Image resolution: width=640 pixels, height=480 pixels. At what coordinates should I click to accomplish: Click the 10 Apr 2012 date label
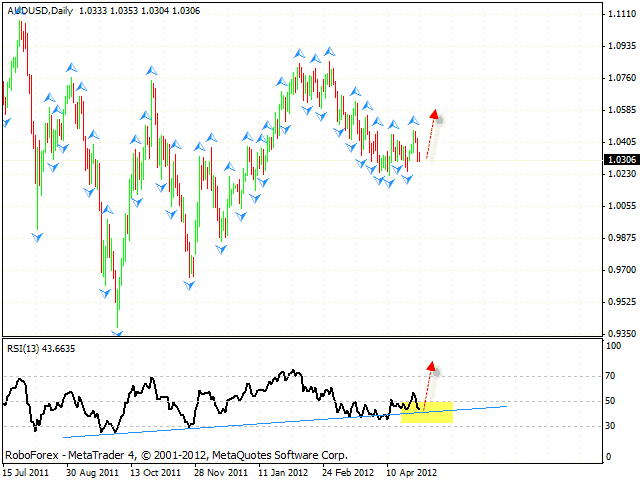coord(412,470)
